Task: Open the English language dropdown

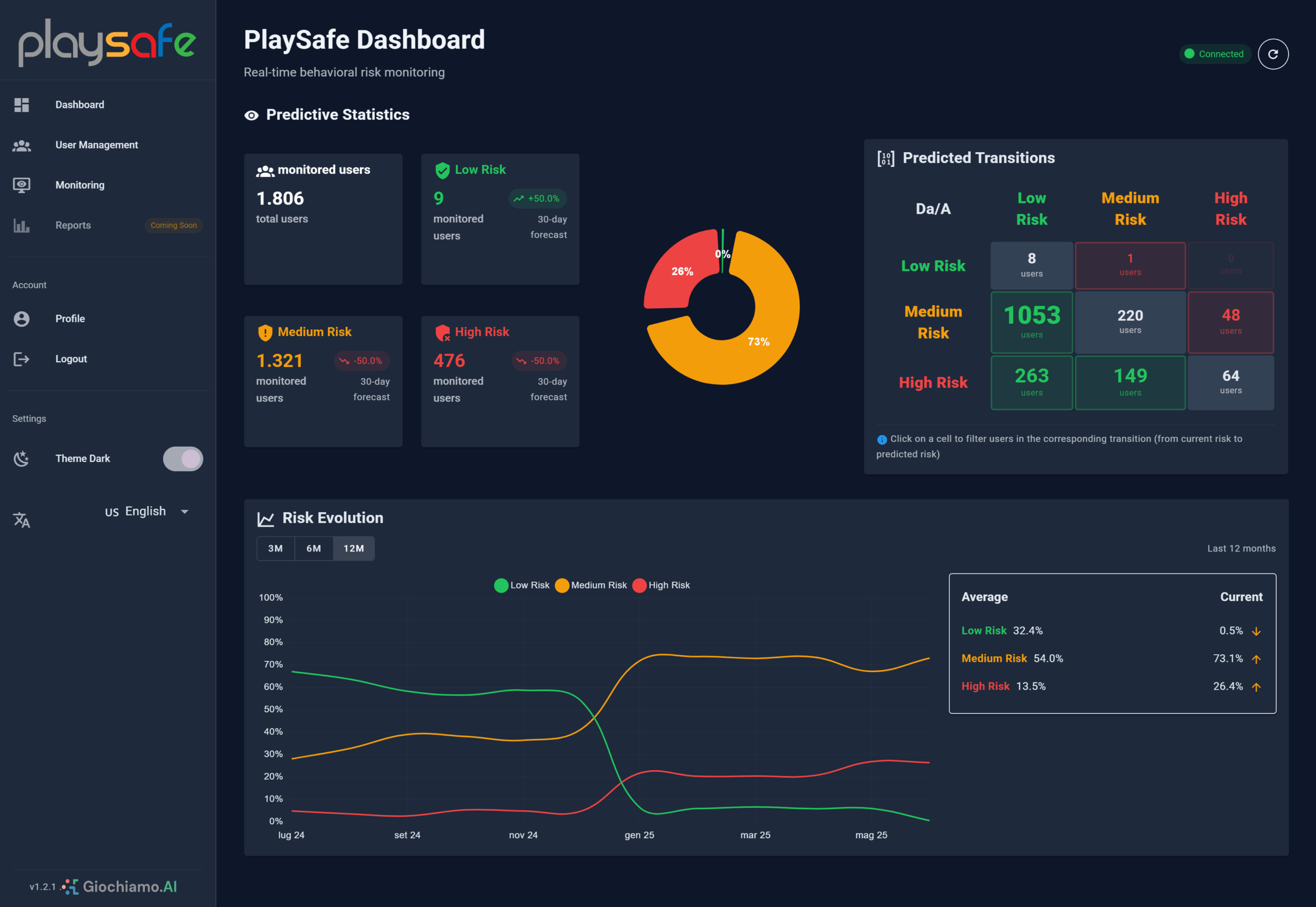Action: 145,511
